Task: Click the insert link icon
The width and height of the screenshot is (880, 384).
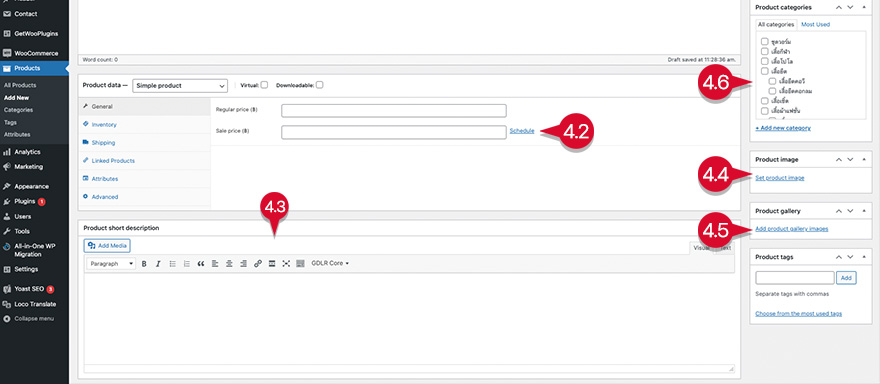Action: 258,263
